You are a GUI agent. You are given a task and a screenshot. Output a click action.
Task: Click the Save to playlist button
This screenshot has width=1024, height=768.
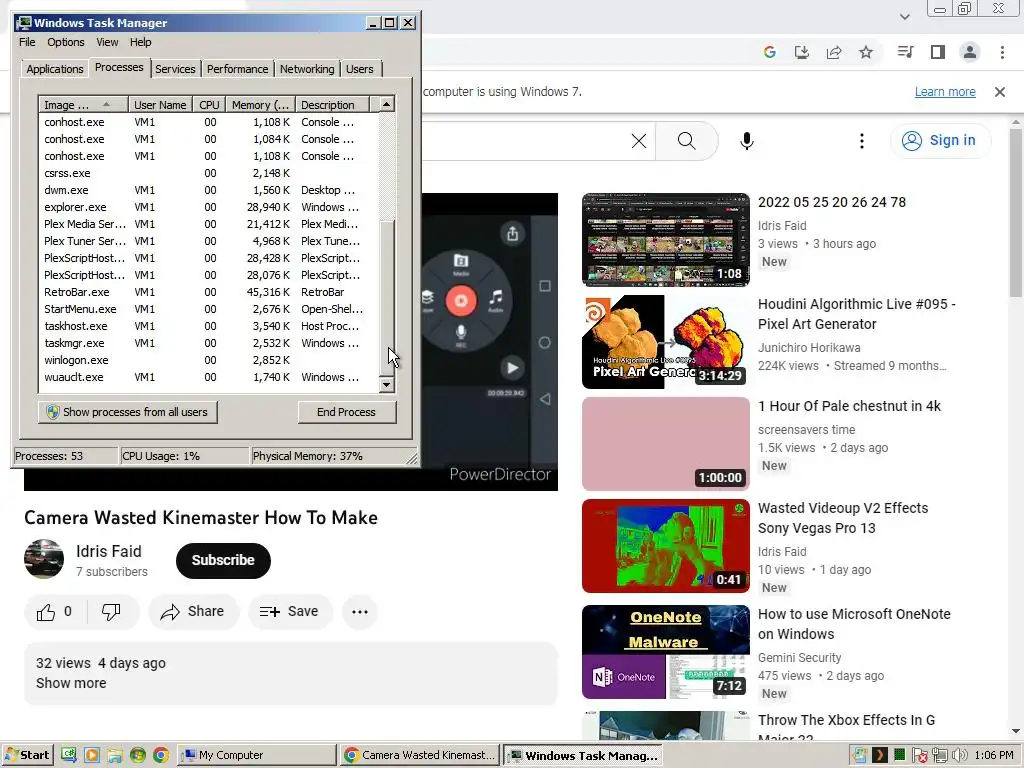tap(289, 612)
